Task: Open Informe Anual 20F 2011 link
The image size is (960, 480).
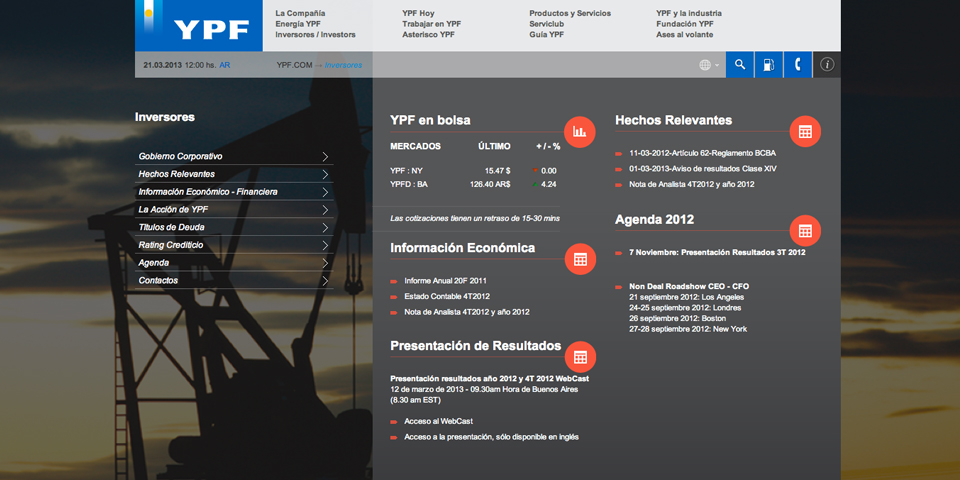Action: pos(445,281)
